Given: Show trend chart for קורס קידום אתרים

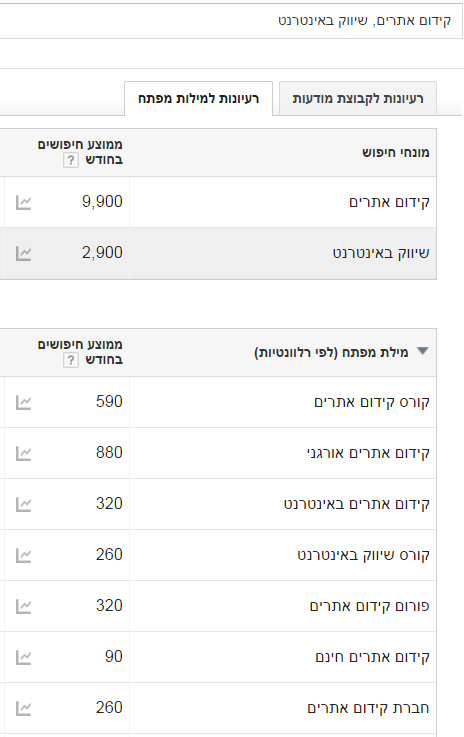Looking at the screenshot, I should click(x=24, y=402).
